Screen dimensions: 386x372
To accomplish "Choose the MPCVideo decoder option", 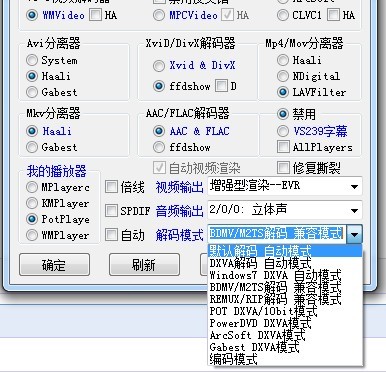I will (159, 15).
